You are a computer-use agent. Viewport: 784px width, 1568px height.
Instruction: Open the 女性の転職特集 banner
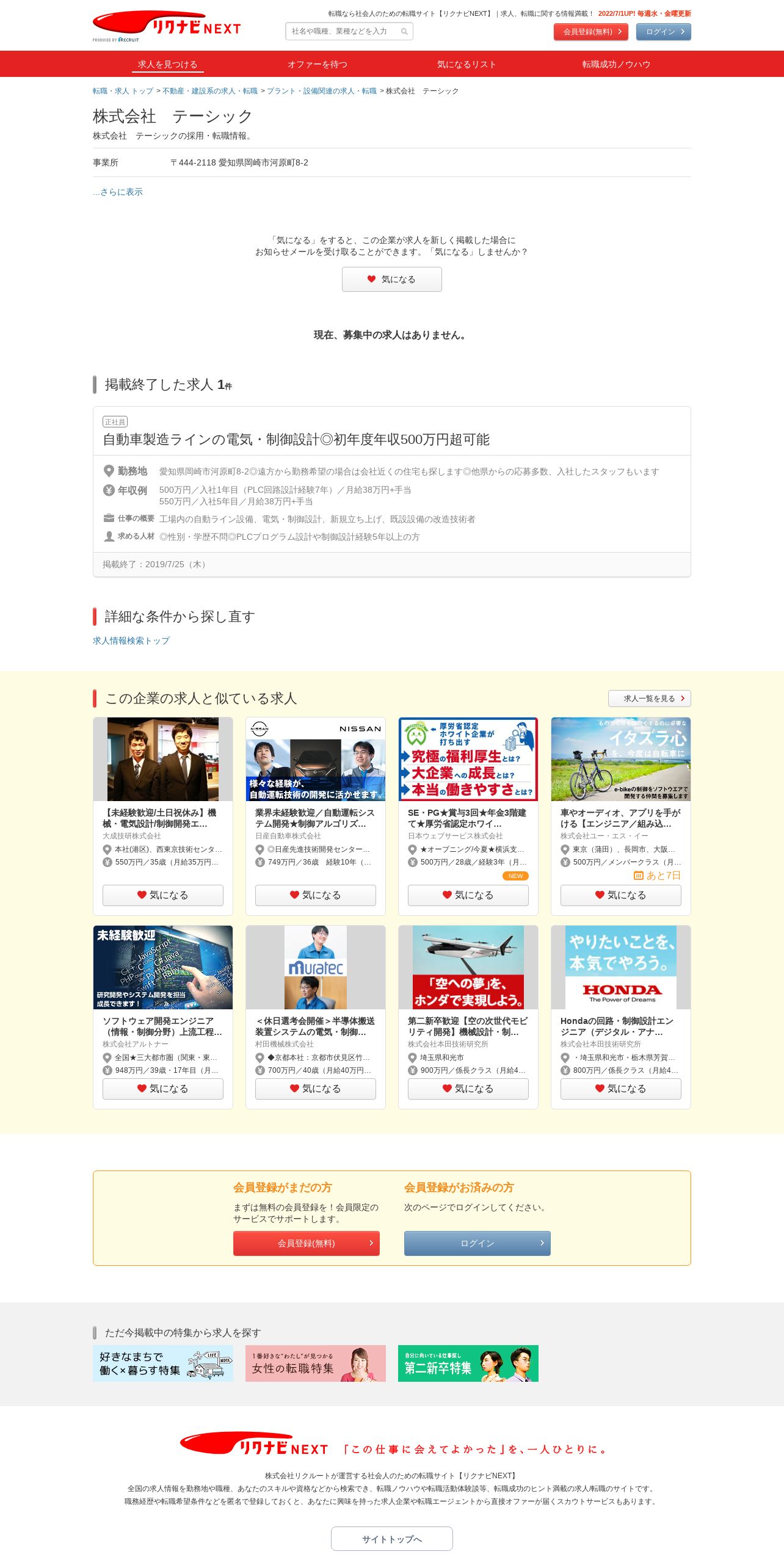coord(316,1363)
